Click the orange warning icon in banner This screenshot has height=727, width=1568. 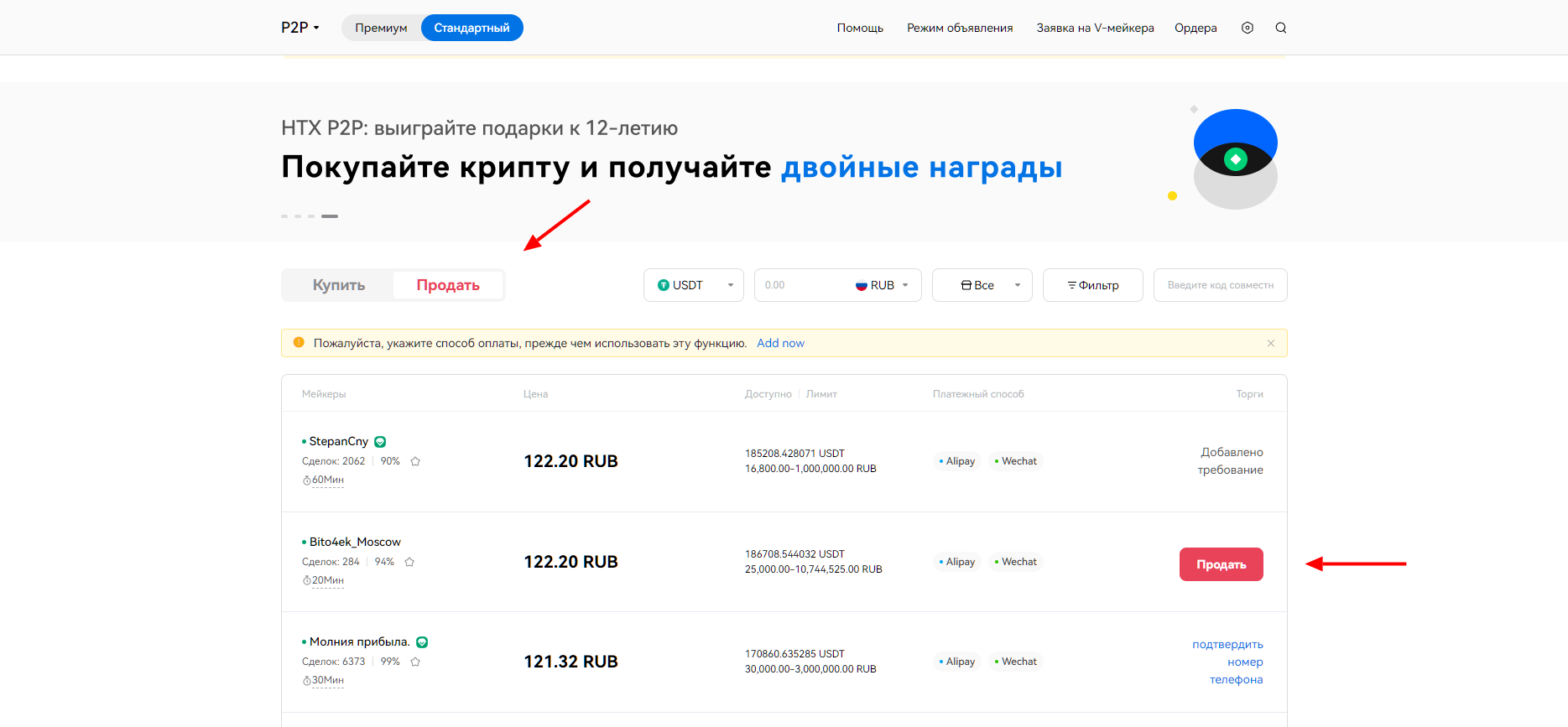click(299, 342)
